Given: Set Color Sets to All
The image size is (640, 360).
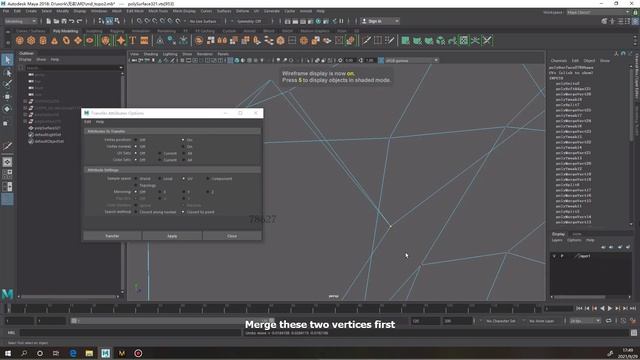Looking at the screenshot, I should 183,160.
